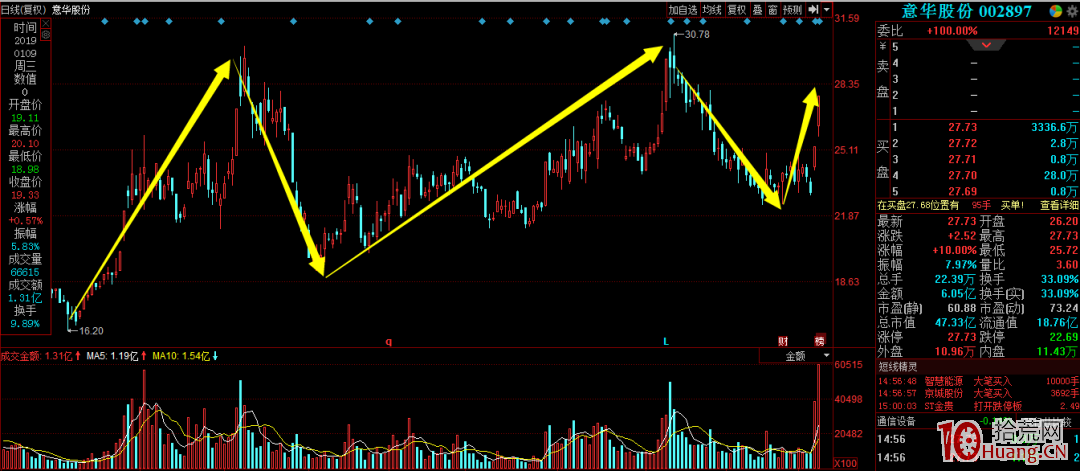Viewport: 1080px width, 471px height.
Task: Click the 通信设备 sector label
Action: point(896,421)
